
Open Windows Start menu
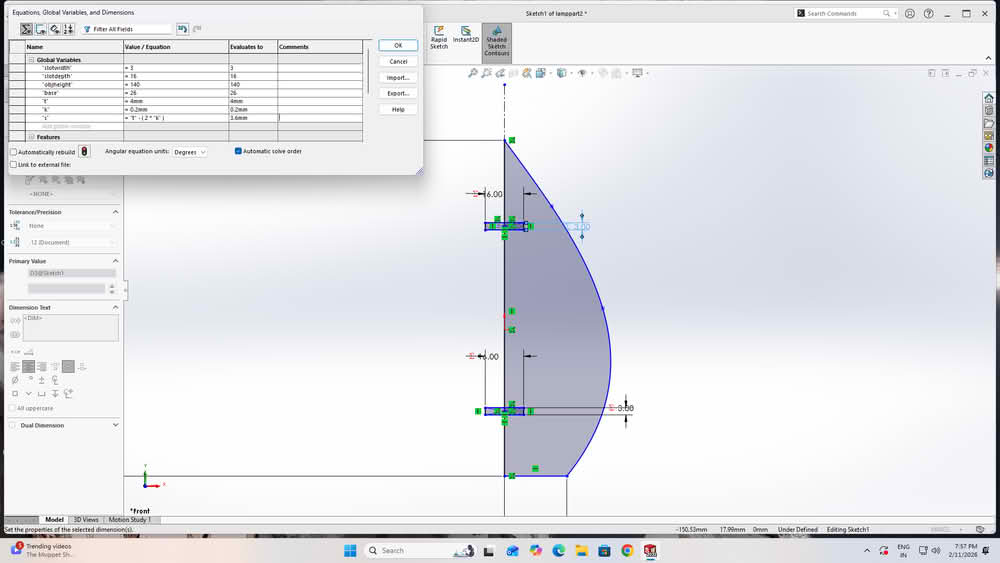coord(350,550)
